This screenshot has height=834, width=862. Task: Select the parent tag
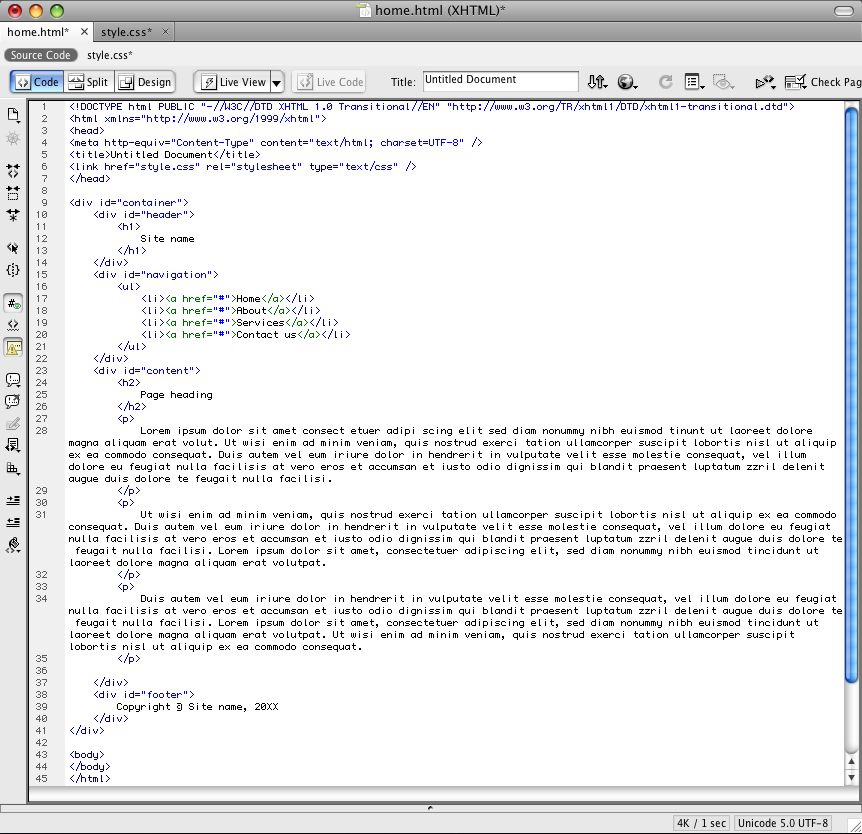click(13, 248)
